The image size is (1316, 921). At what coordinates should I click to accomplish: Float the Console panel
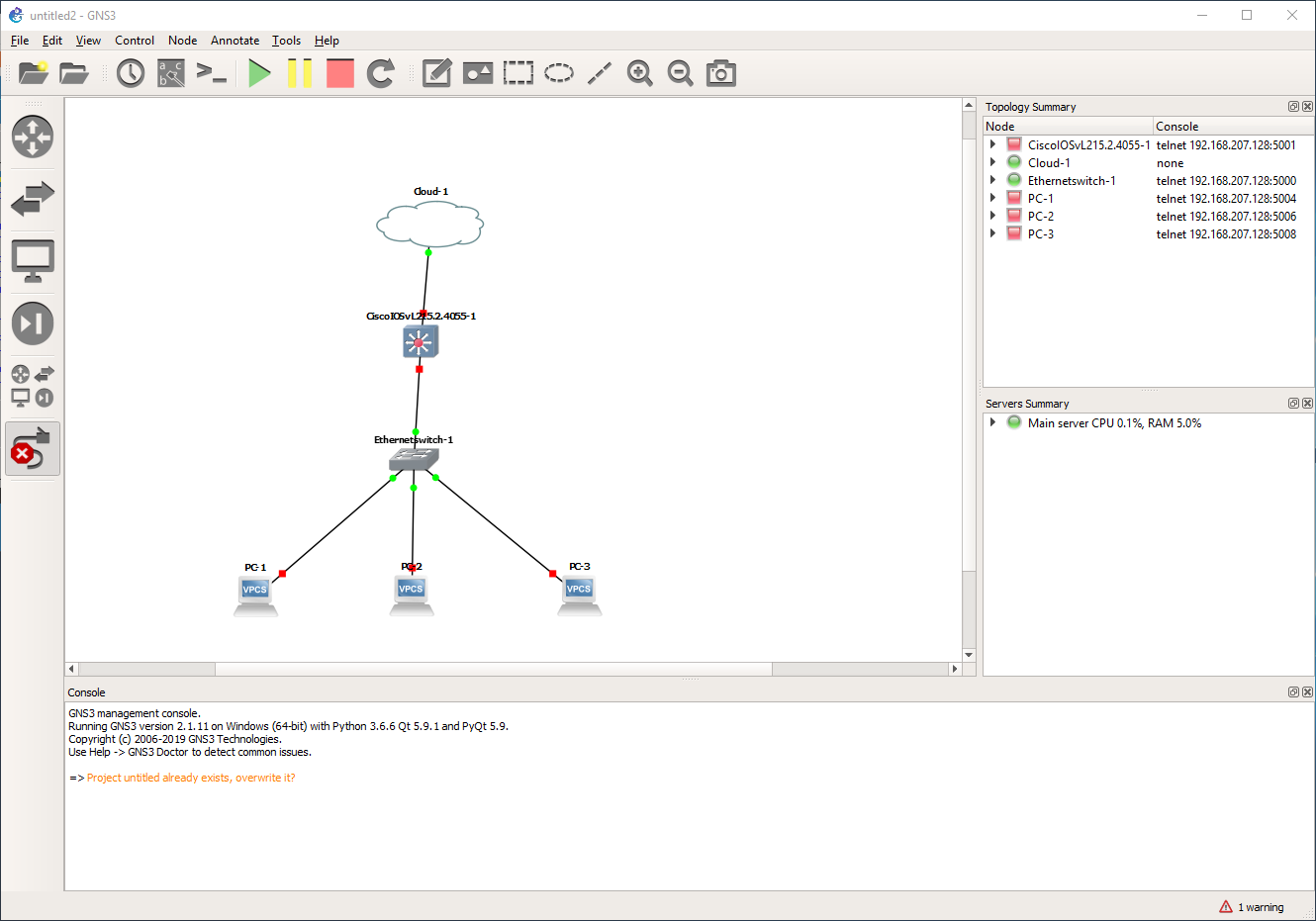[1293, 692]
